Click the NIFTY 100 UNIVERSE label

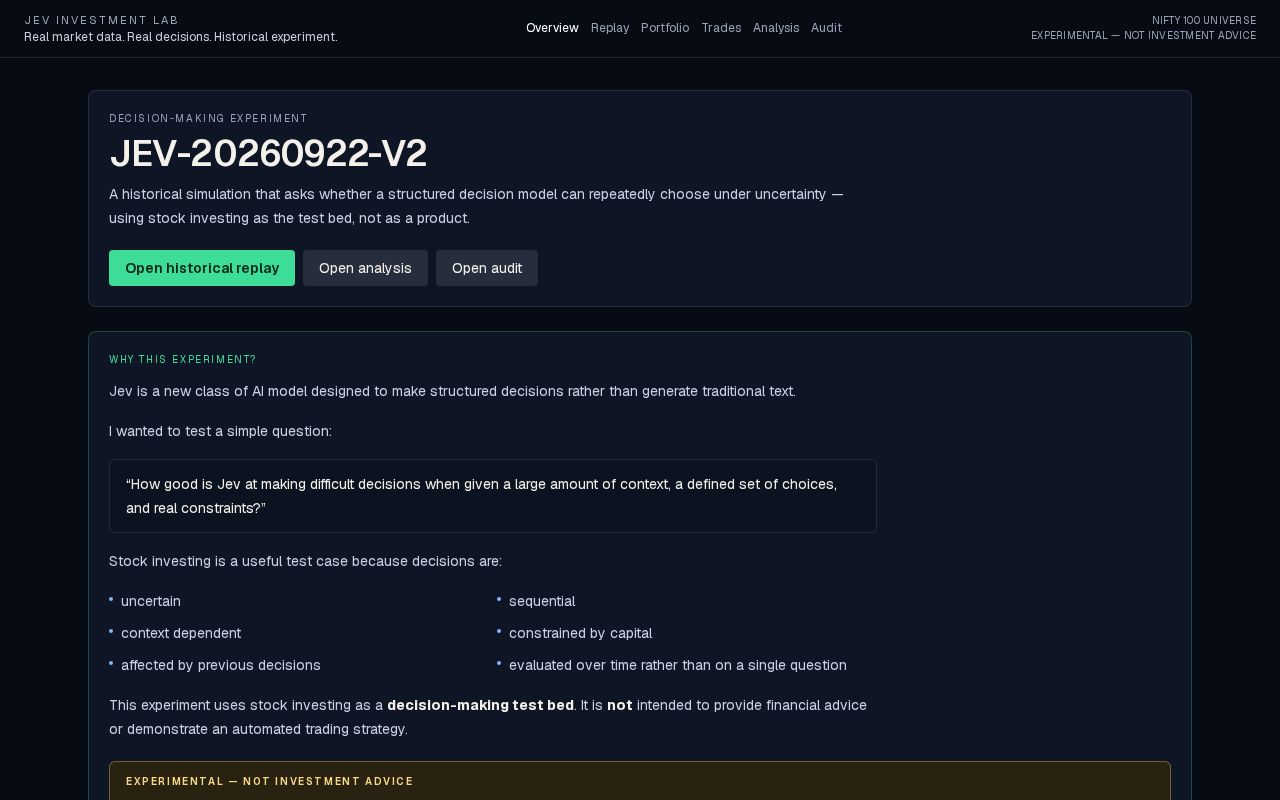[1204, 20]
